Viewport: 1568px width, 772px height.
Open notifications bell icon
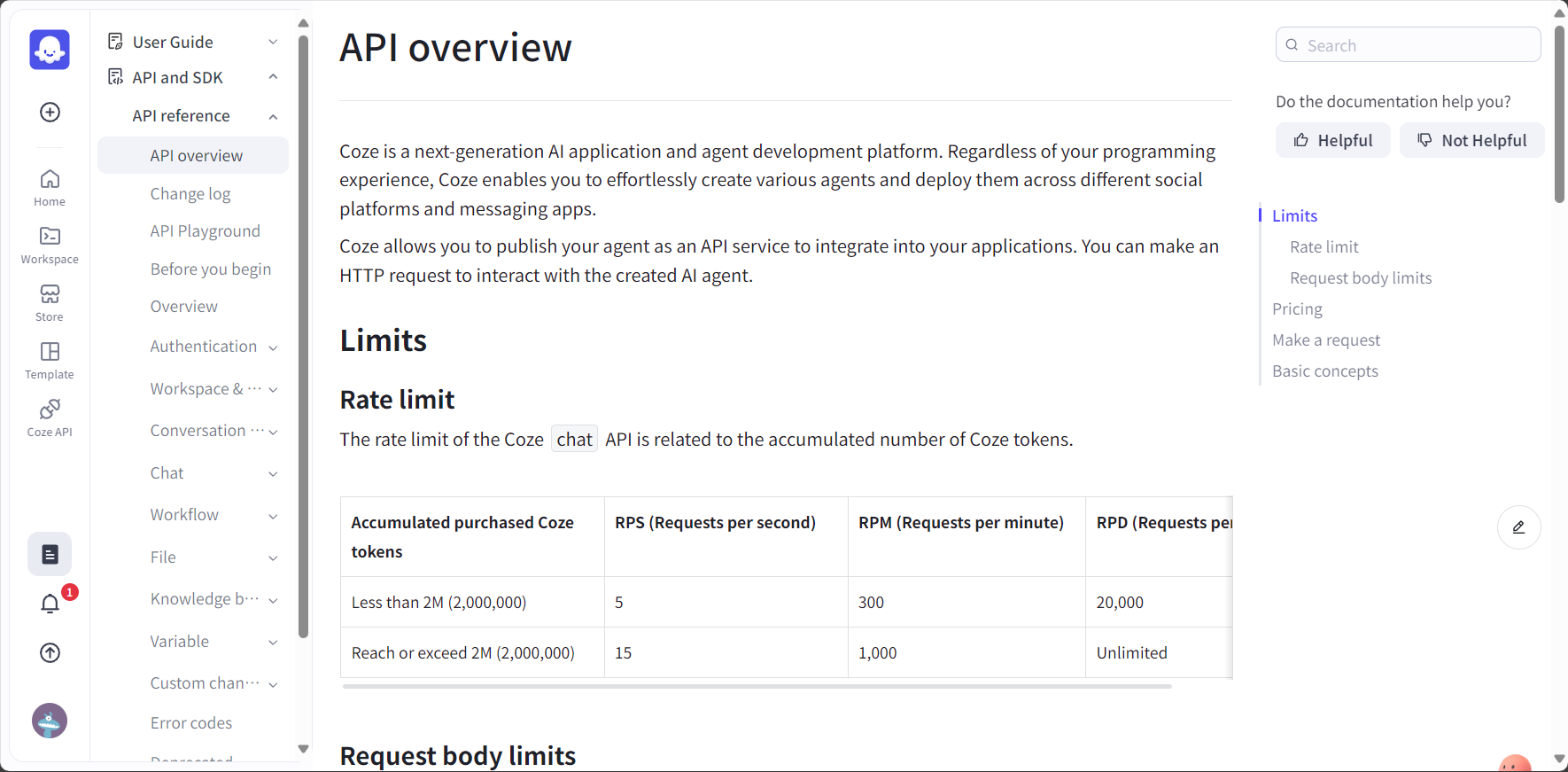tap(50, 604)
